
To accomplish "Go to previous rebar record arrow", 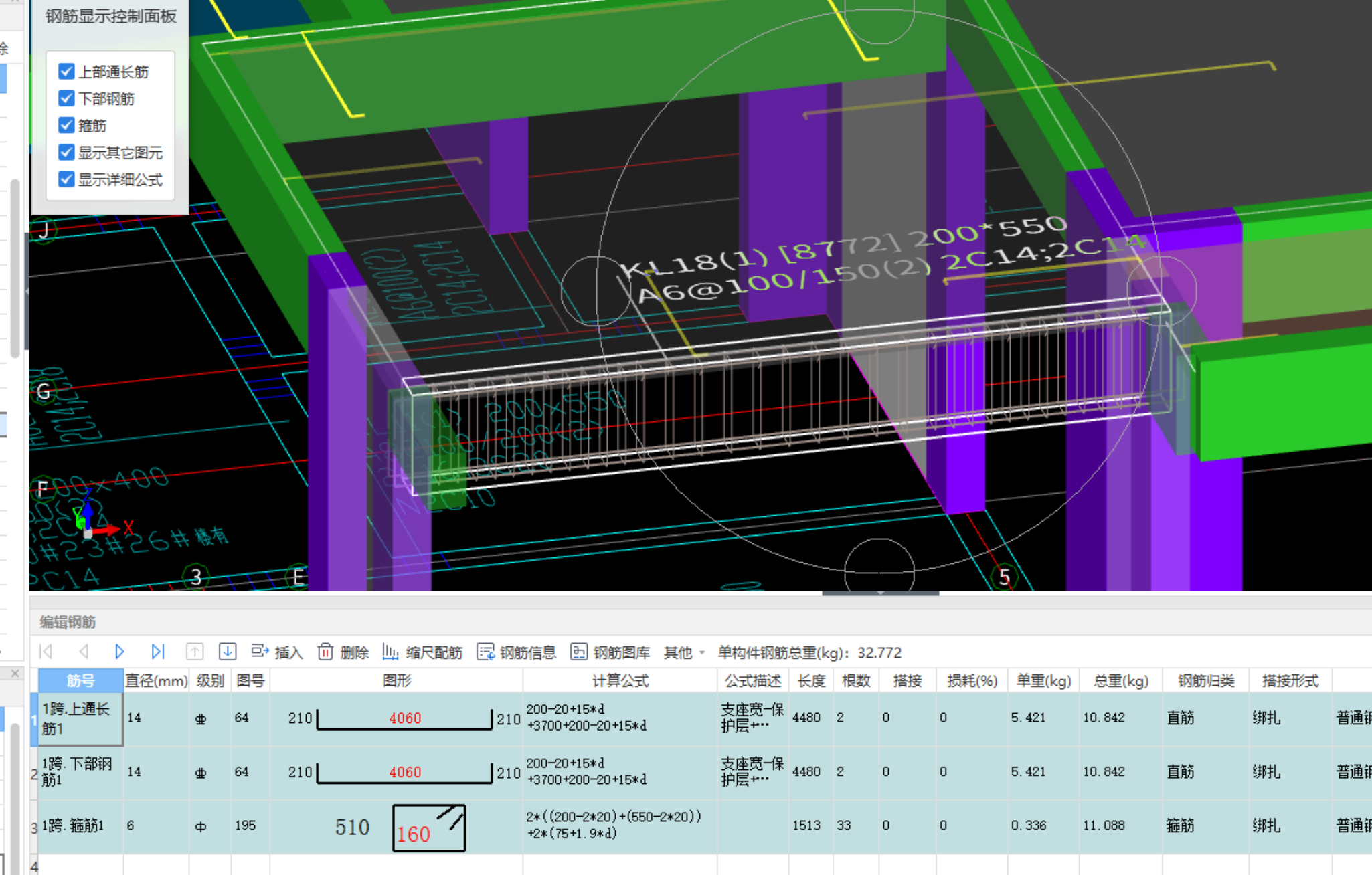I will click(x=84, y=652).
